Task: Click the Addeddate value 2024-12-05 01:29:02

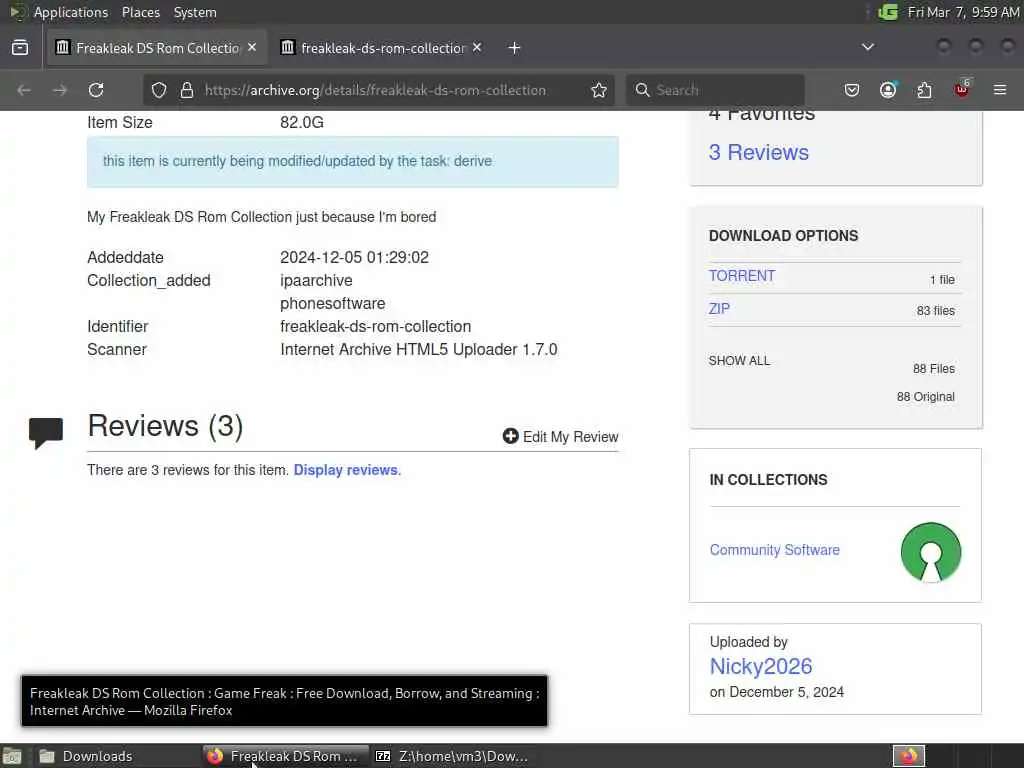Action: click(x=355, y=257)
